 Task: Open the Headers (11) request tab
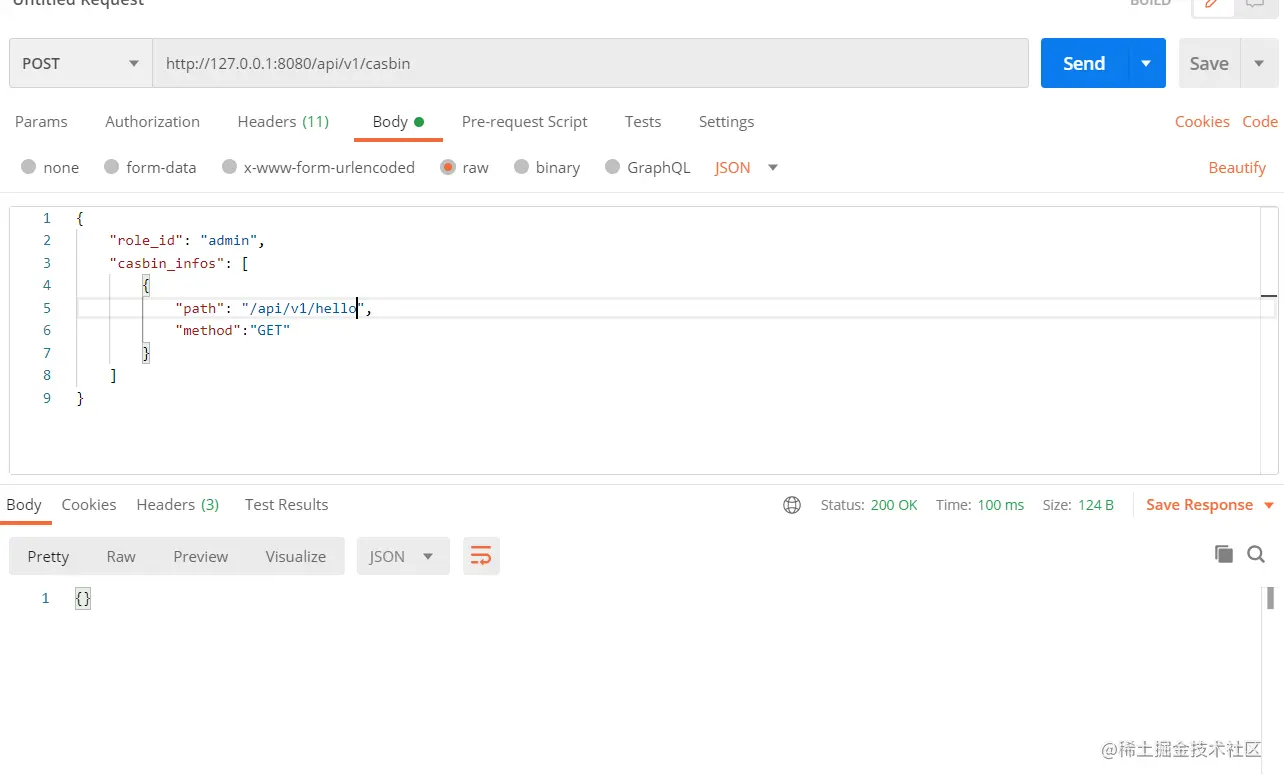coord(283,121)
